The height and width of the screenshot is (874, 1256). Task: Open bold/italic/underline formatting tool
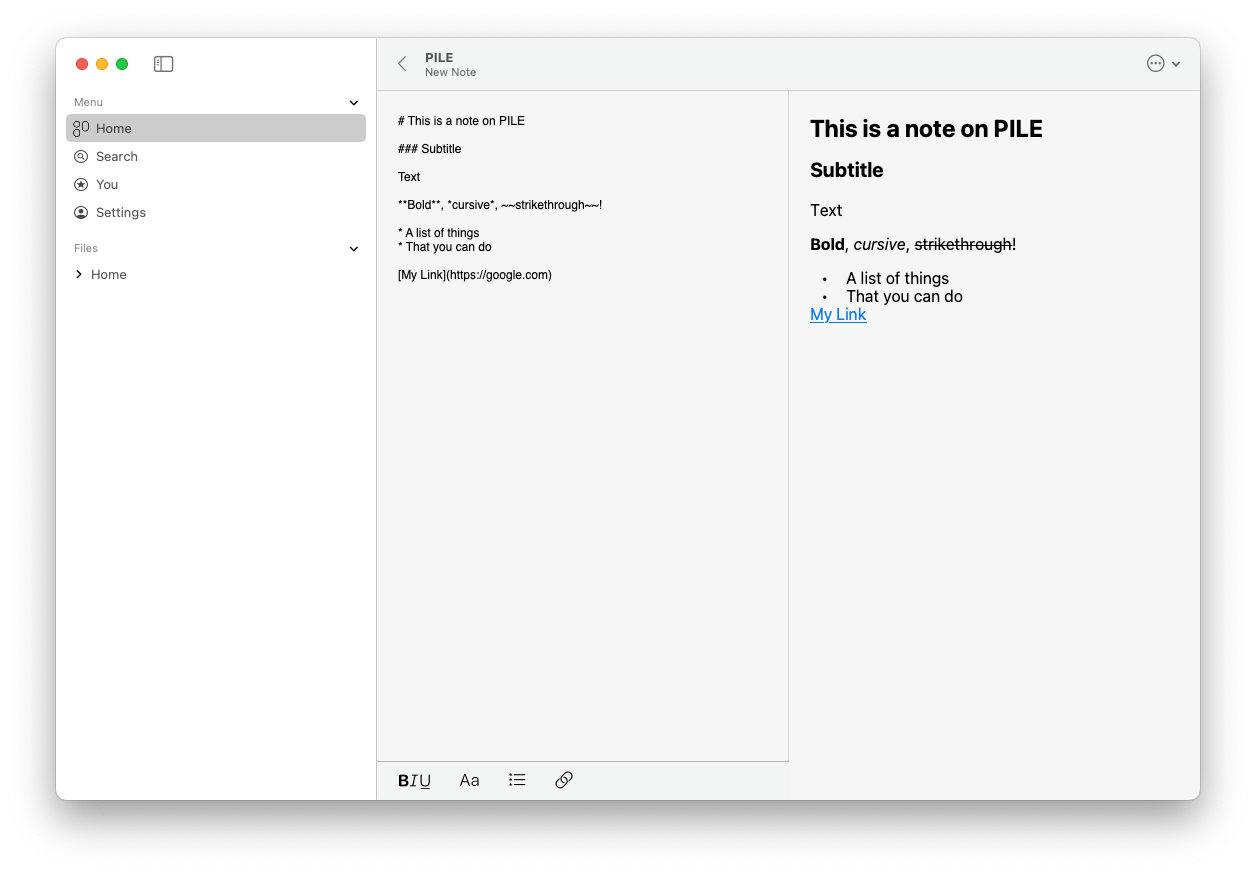coord(414,781)
